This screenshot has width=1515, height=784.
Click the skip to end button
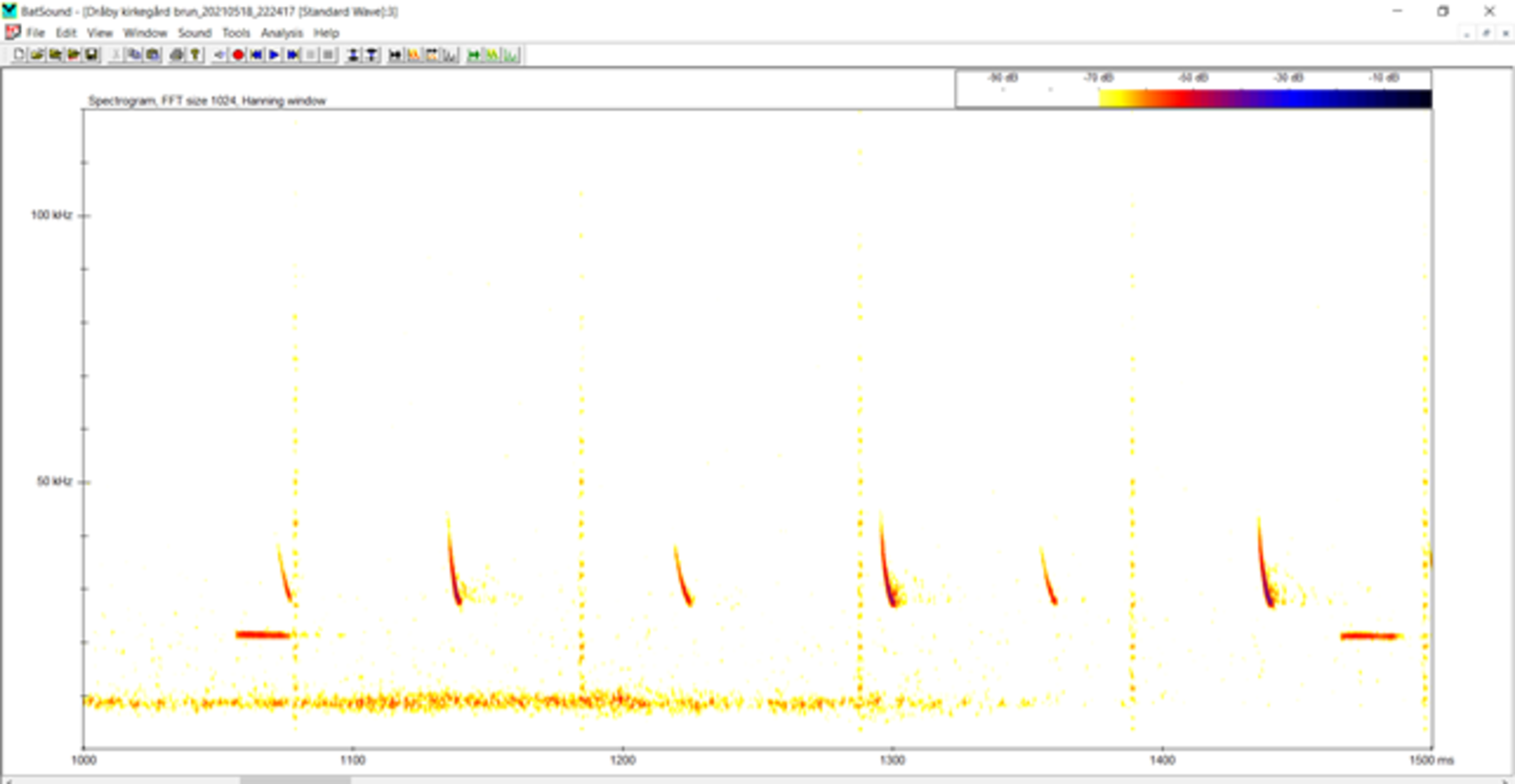coord(292,55)
